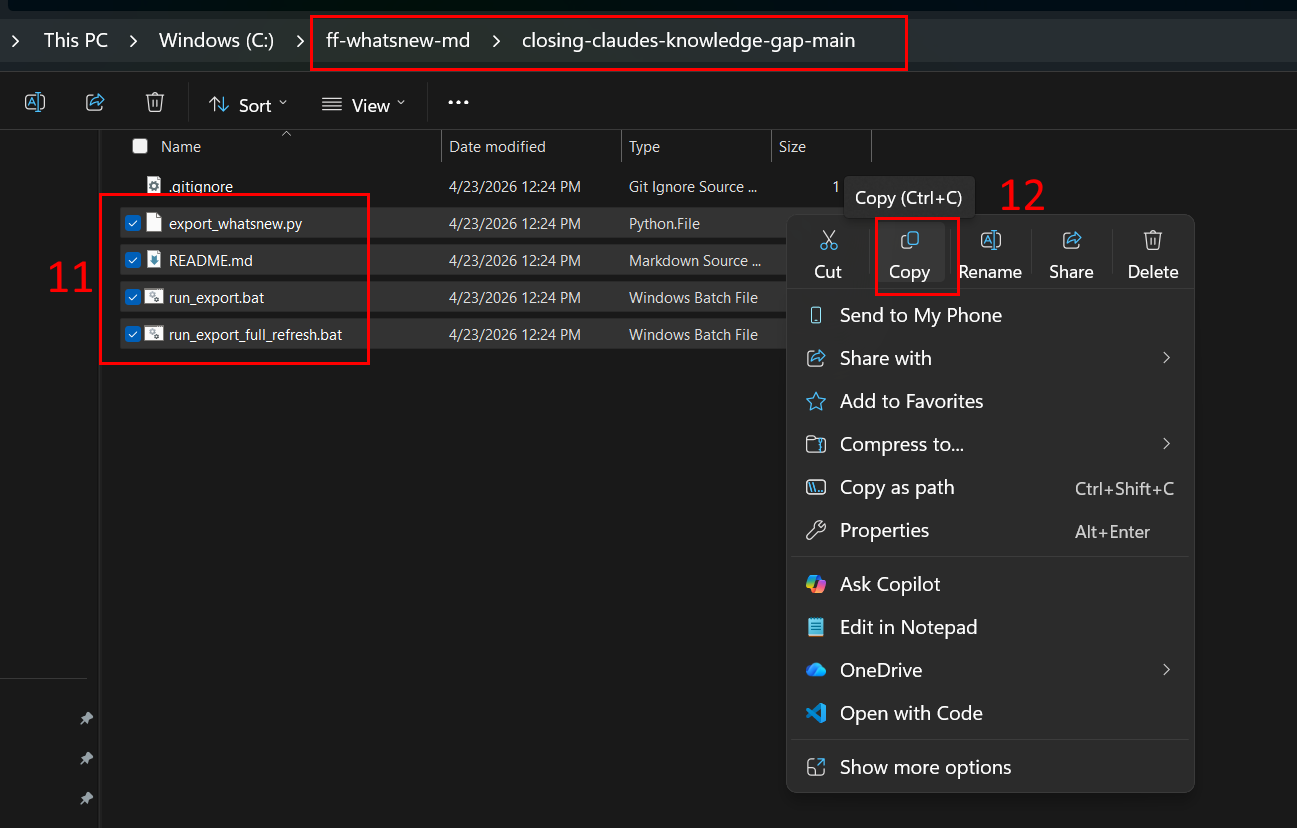1297x828 pixels.
Task: Click the README.md file icon
Action: point(153,260)
